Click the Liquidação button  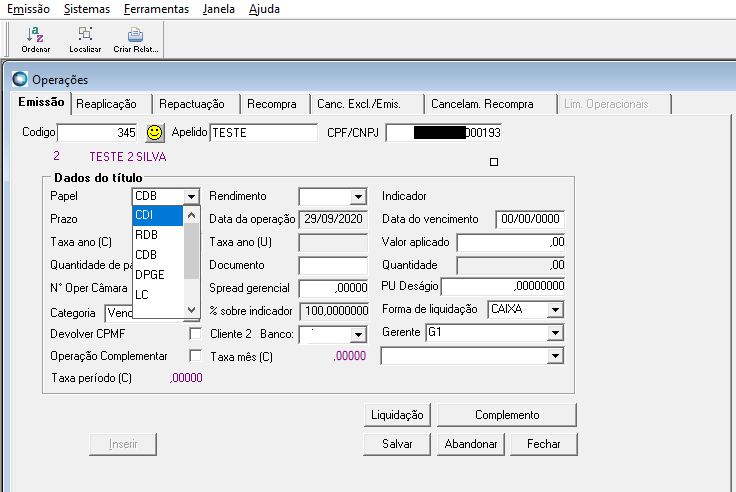[x=397, y=415]
